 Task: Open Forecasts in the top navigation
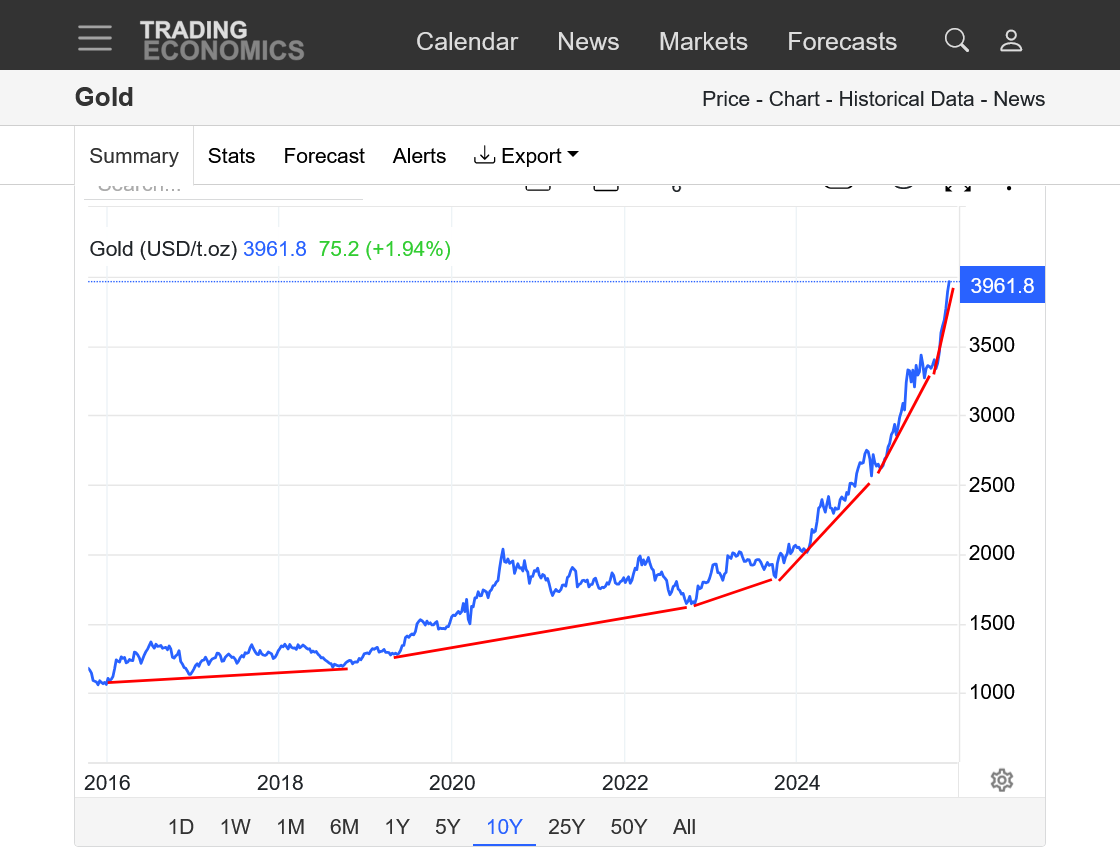pyautogui.click(x=842, y=42)
